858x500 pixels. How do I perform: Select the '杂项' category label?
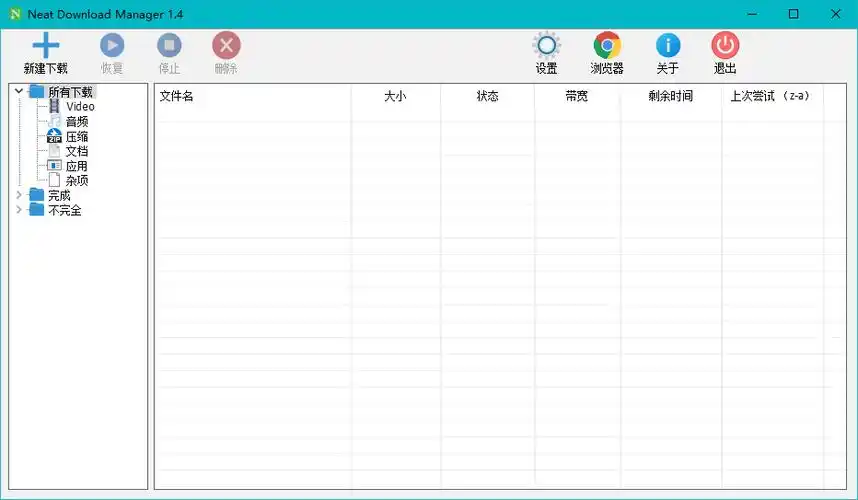[77, 181]
